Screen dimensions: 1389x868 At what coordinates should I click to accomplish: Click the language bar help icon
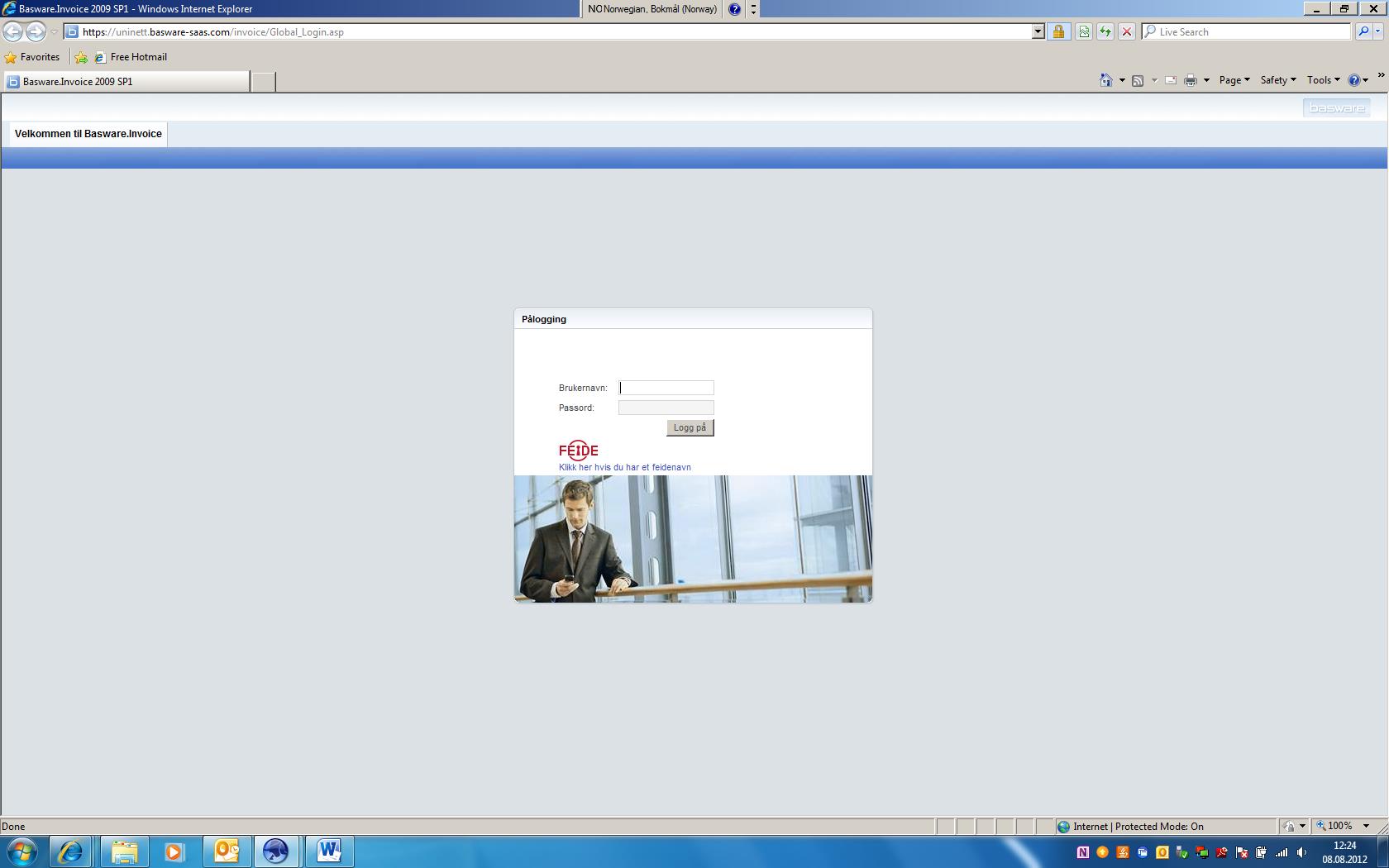point(734,9)
